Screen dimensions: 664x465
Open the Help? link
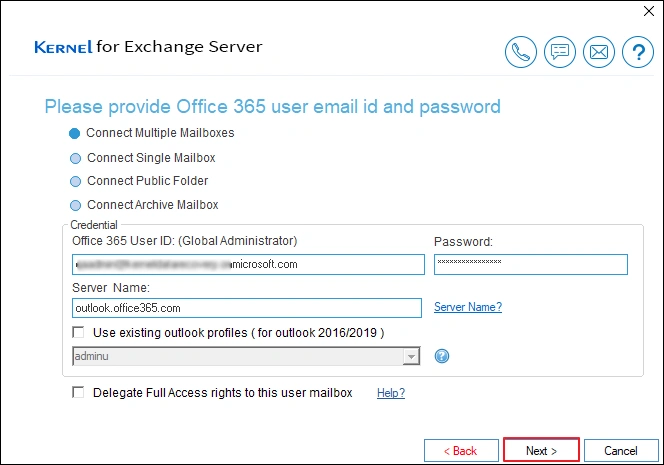pos(391,393)
